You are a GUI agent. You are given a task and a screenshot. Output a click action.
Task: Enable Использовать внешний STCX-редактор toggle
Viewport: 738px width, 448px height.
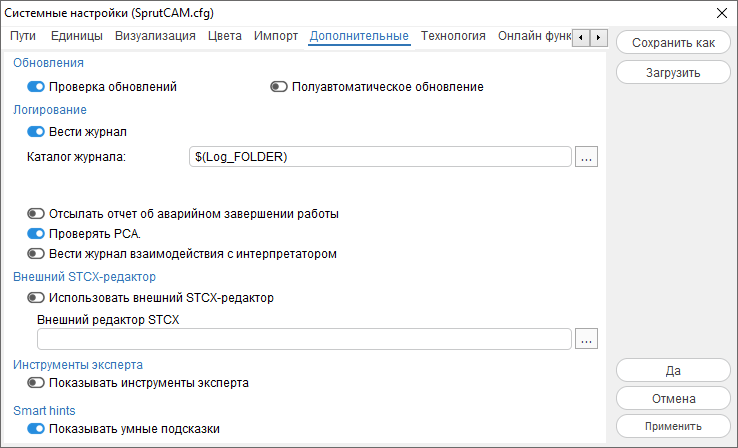[36, 298]
